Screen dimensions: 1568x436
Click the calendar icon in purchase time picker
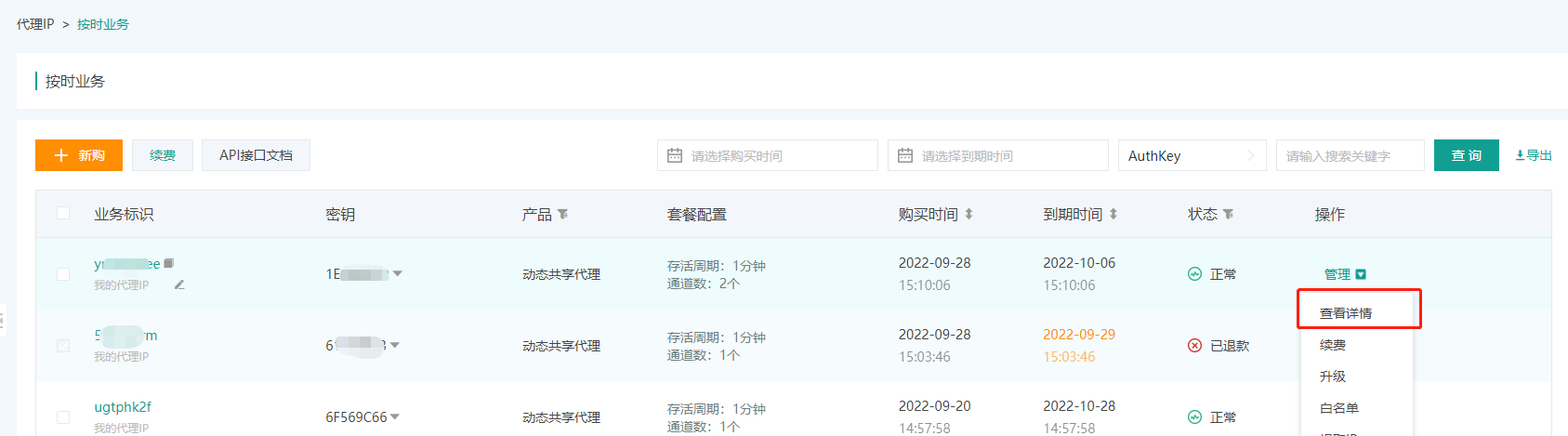click(675, 156)
